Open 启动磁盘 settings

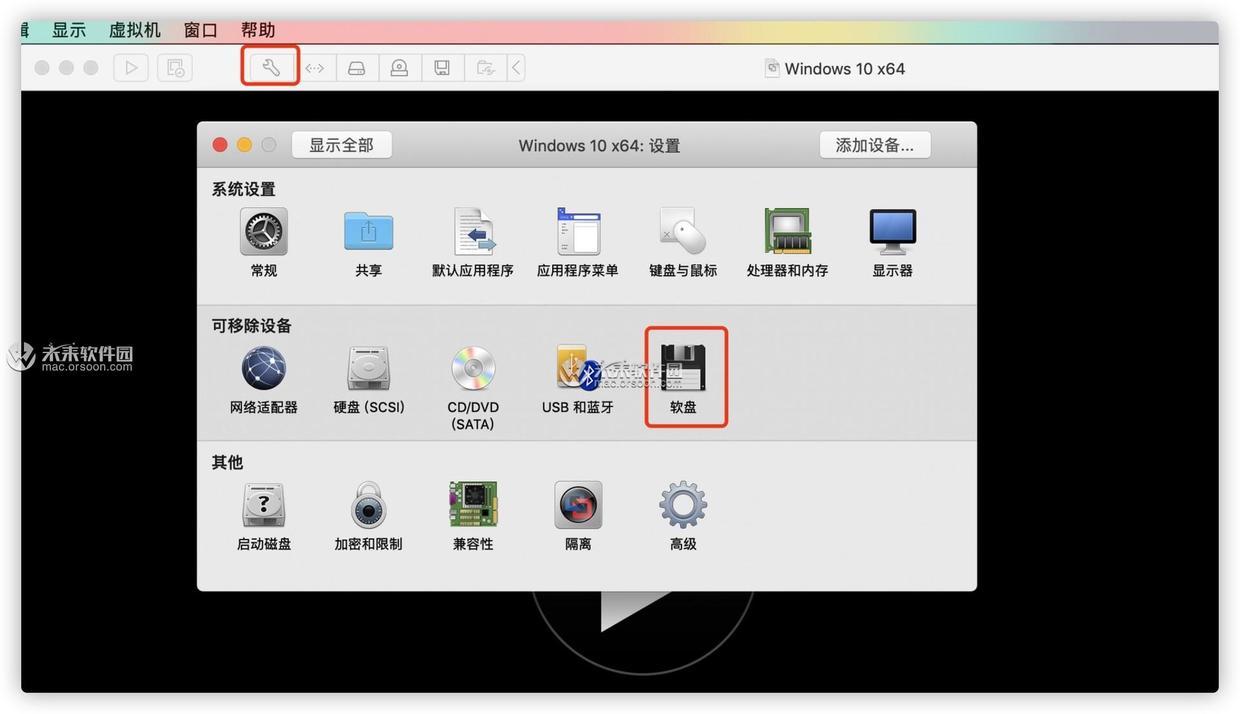[264, 506]
